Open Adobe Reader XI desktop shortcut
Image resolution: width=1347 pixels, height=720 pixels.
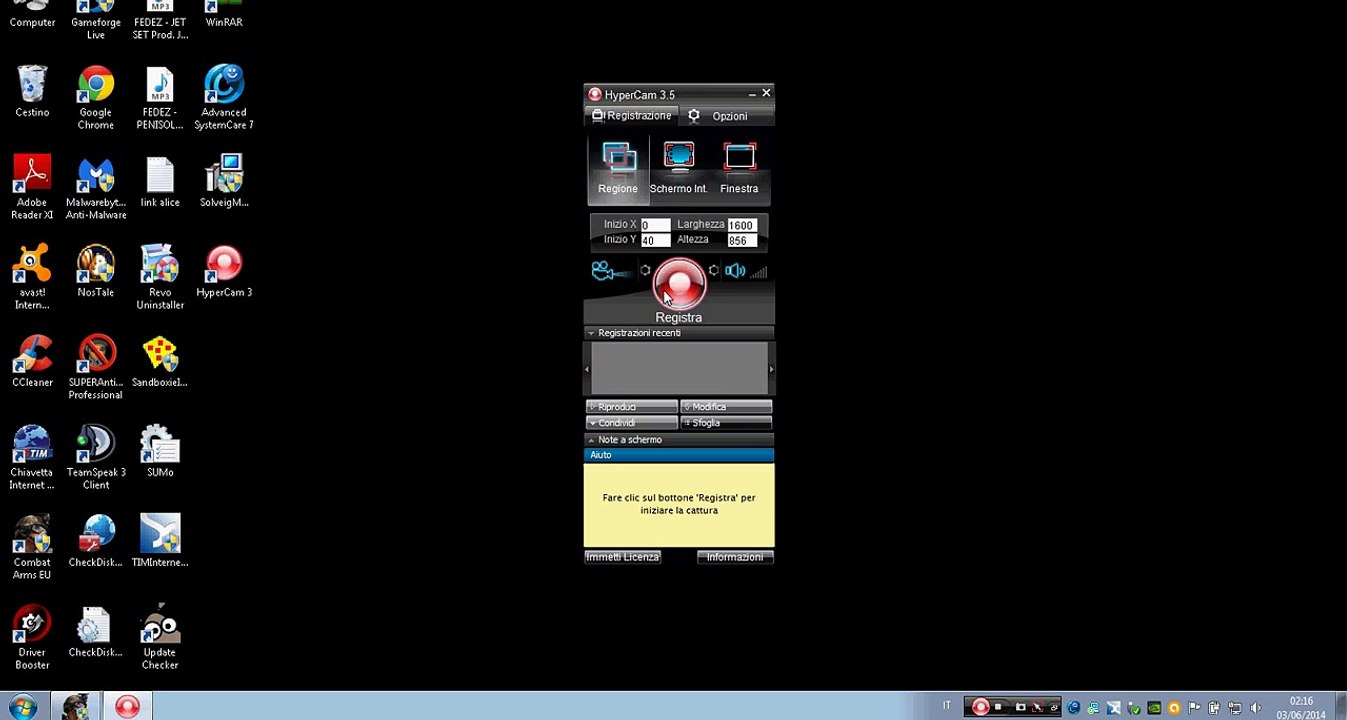[32, 188]
